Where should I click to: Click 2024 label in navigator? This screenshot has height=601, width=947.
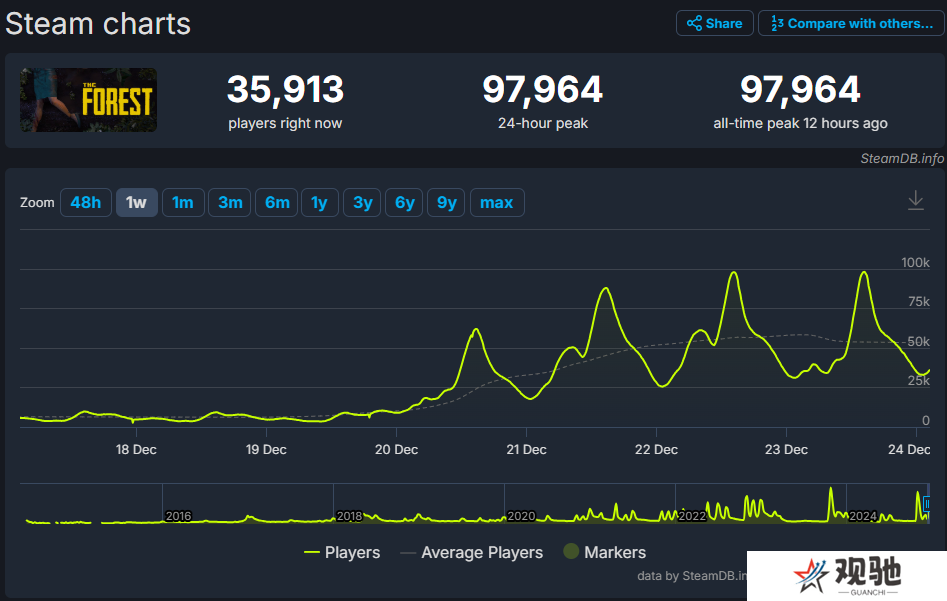coord(863,516)
